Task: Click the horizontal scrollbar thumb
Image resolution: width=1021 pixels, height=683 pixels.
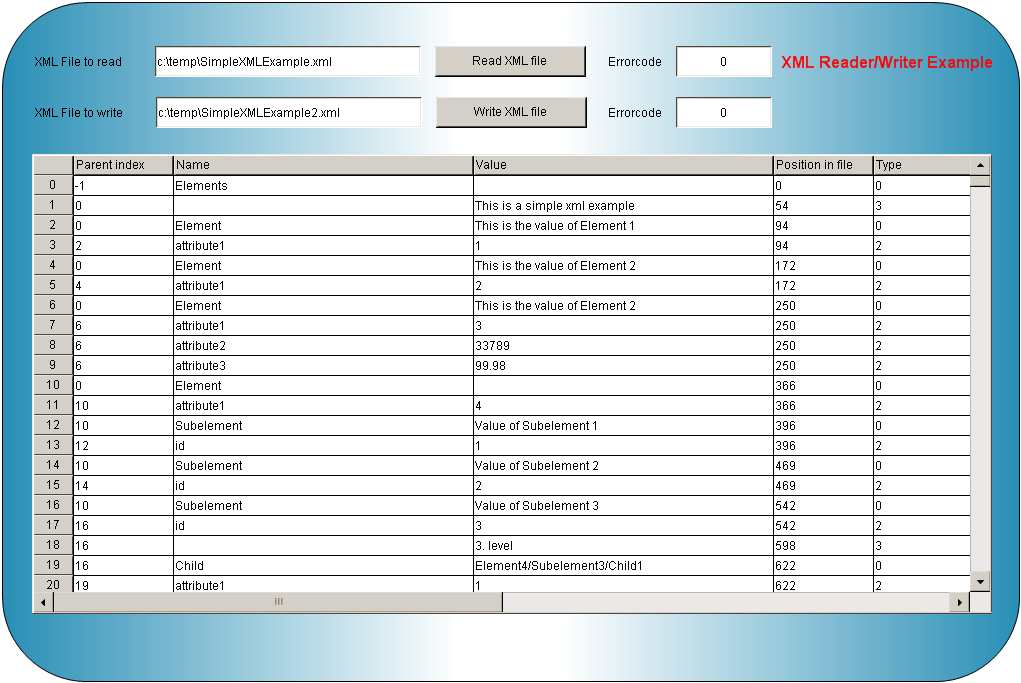Action: click(x=278, y=602)
